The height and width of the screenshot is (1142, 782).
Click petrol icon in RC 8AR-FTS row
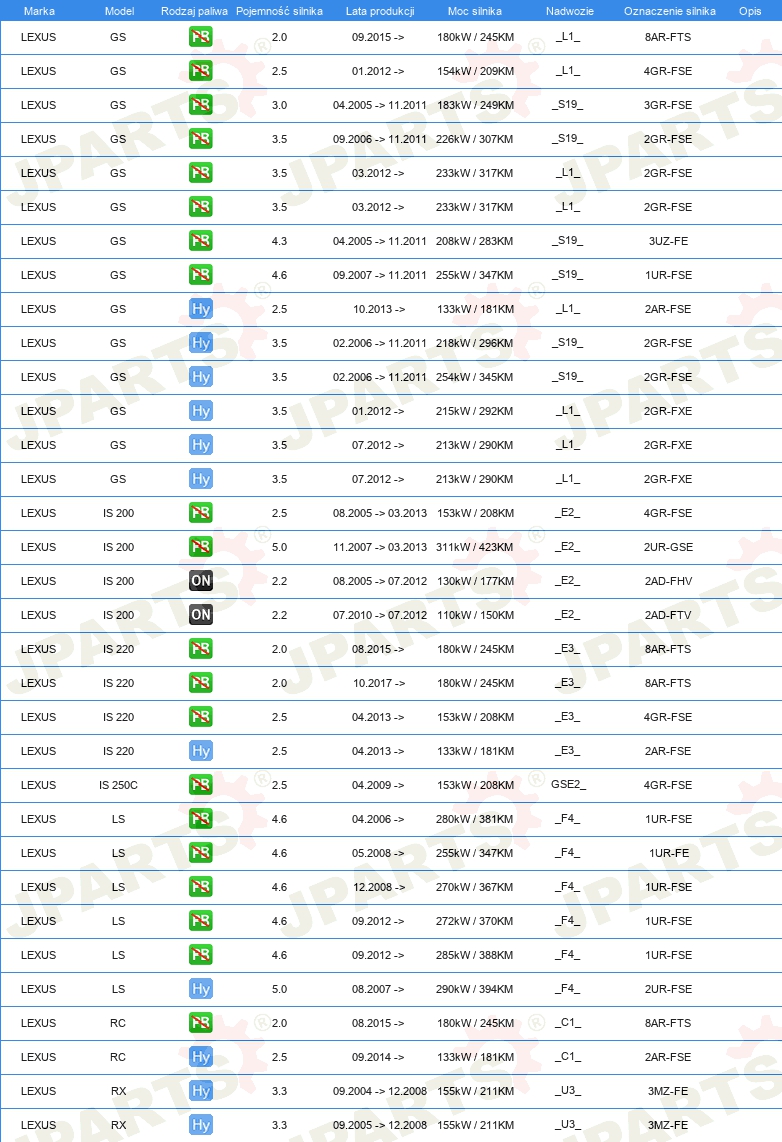200,1023
